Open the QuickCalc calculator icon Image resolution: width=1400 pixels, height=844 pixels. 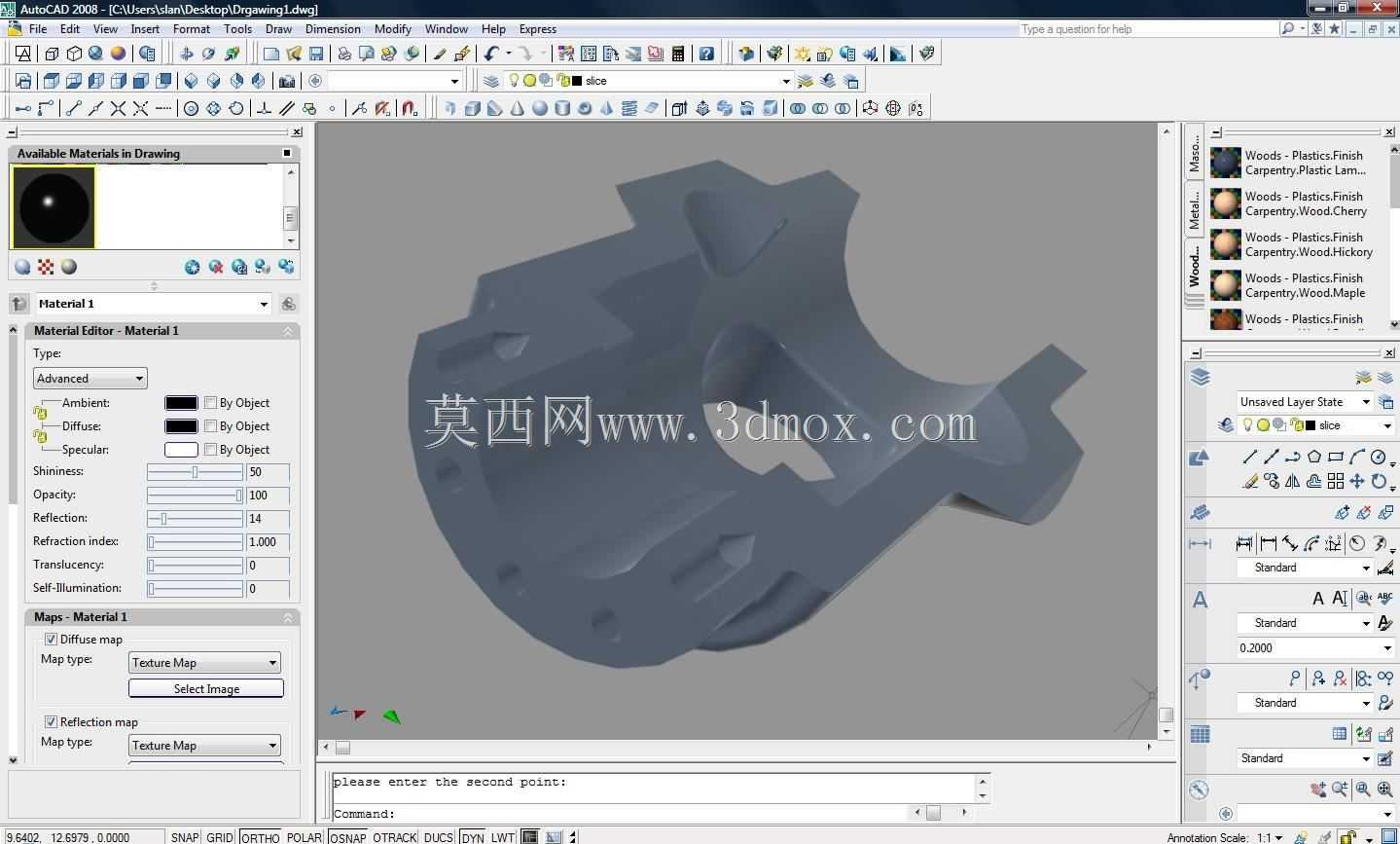point(678,54)
